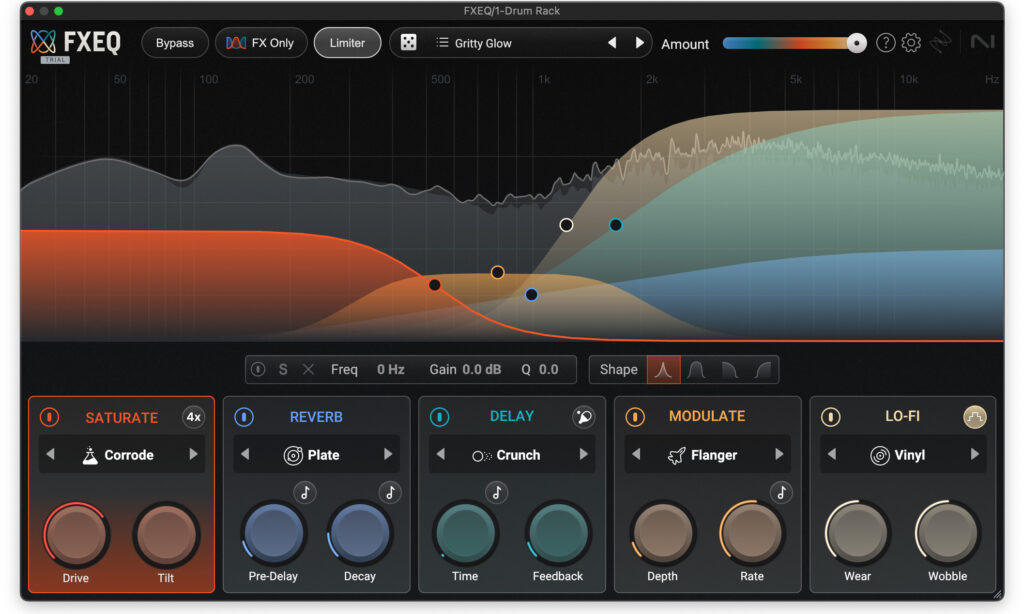Click the Gain 0.0 dB value
The height and width of the screenshot is (614, 1024).
coord(481,370)
